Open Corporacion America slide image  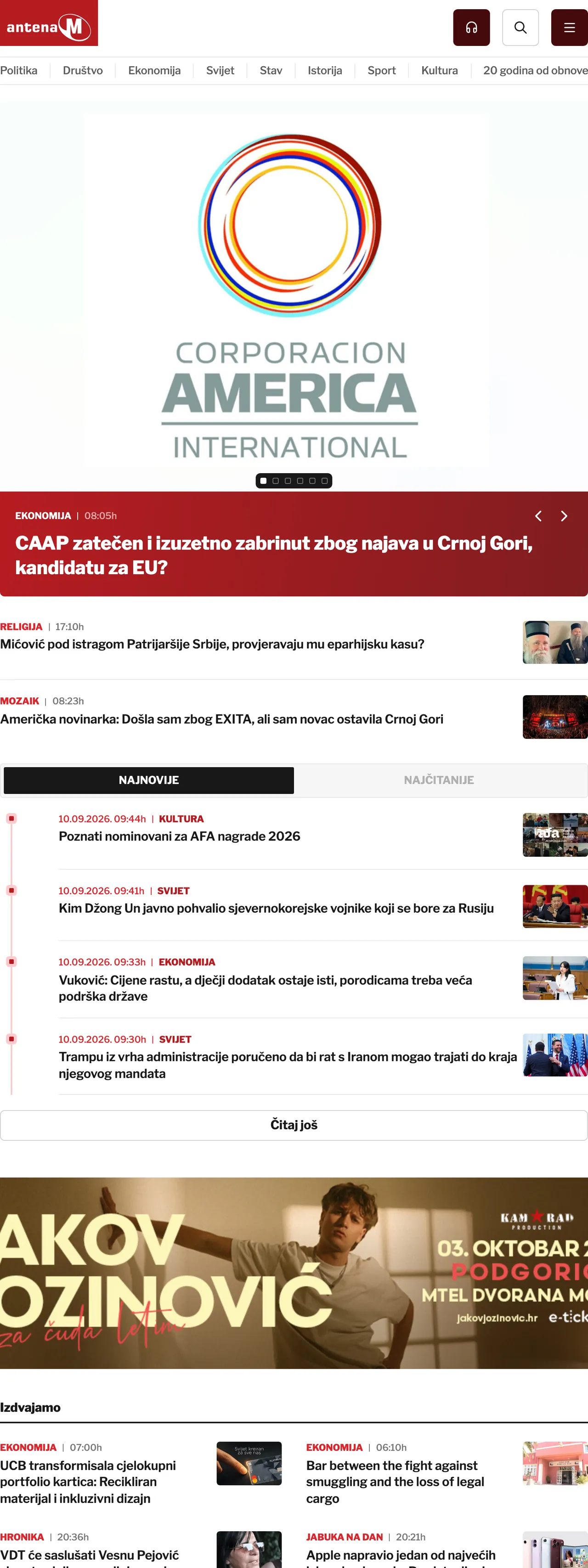294,295
